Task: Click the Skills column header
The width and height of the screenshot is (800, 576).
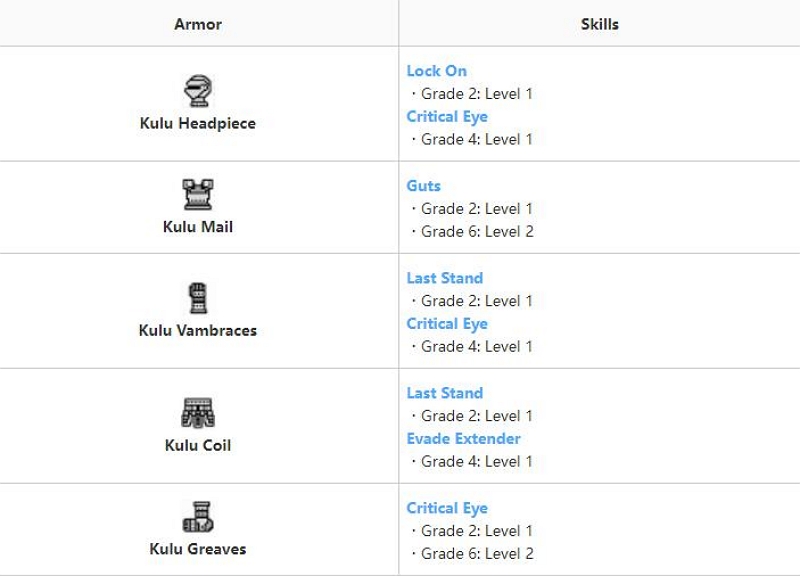Action: tap(599, 24)
